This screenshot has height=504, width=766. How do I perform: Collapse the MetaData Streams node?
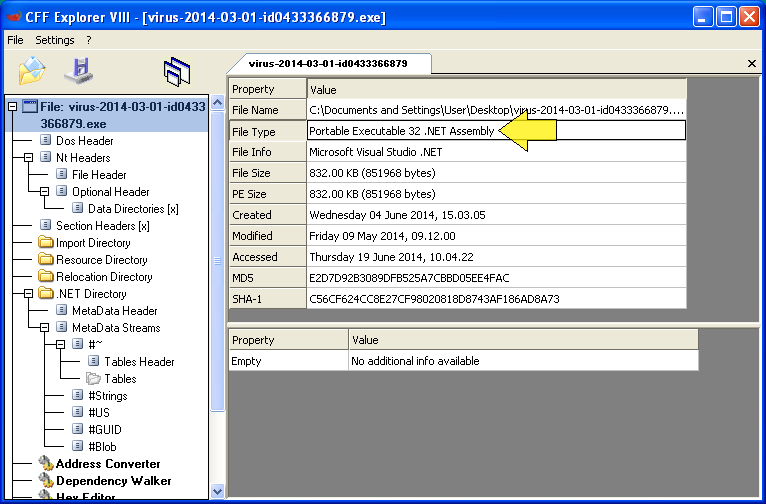45,328
